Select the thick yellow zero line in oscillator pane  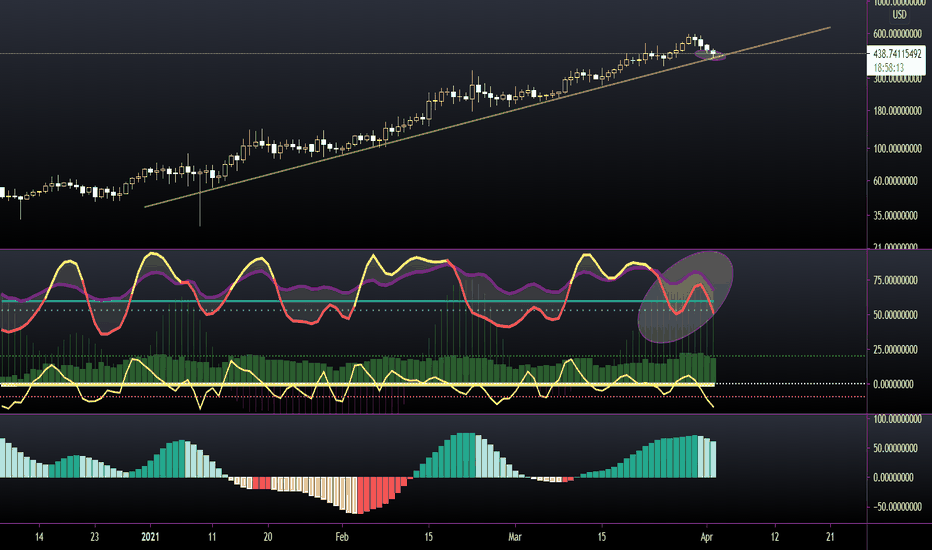click(x=357, y=385)
